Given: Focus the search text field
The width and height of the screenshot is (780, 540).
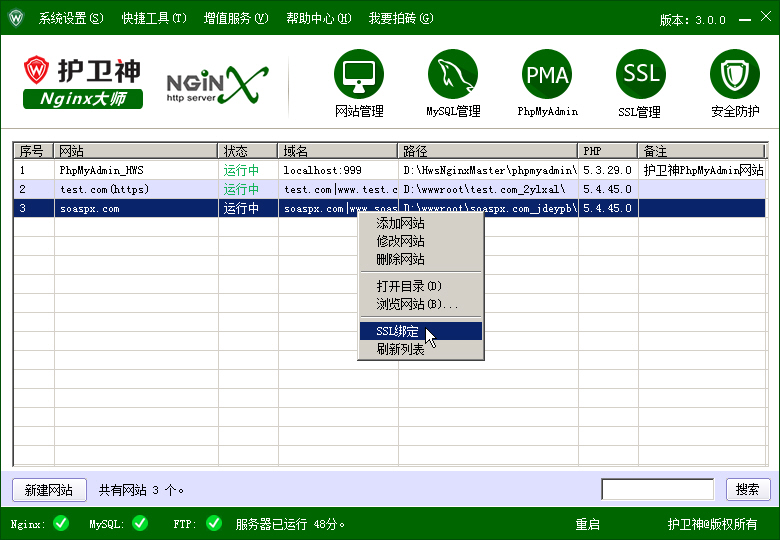Looking at the screenshot, I should click(x=657, y=489).
